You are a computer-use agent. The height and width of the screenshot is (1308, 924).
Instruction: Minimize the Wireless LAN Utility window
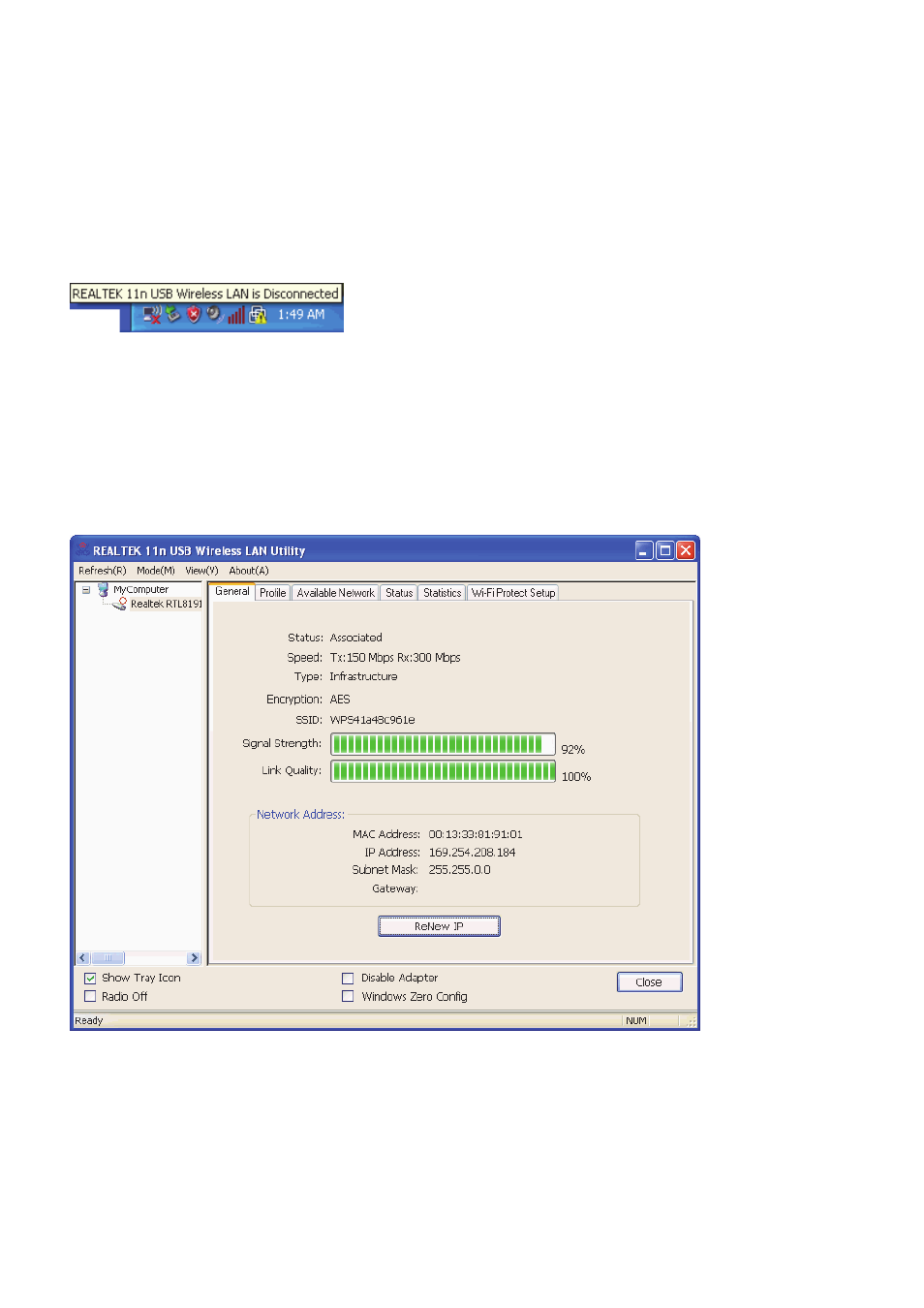coord(644,550)
